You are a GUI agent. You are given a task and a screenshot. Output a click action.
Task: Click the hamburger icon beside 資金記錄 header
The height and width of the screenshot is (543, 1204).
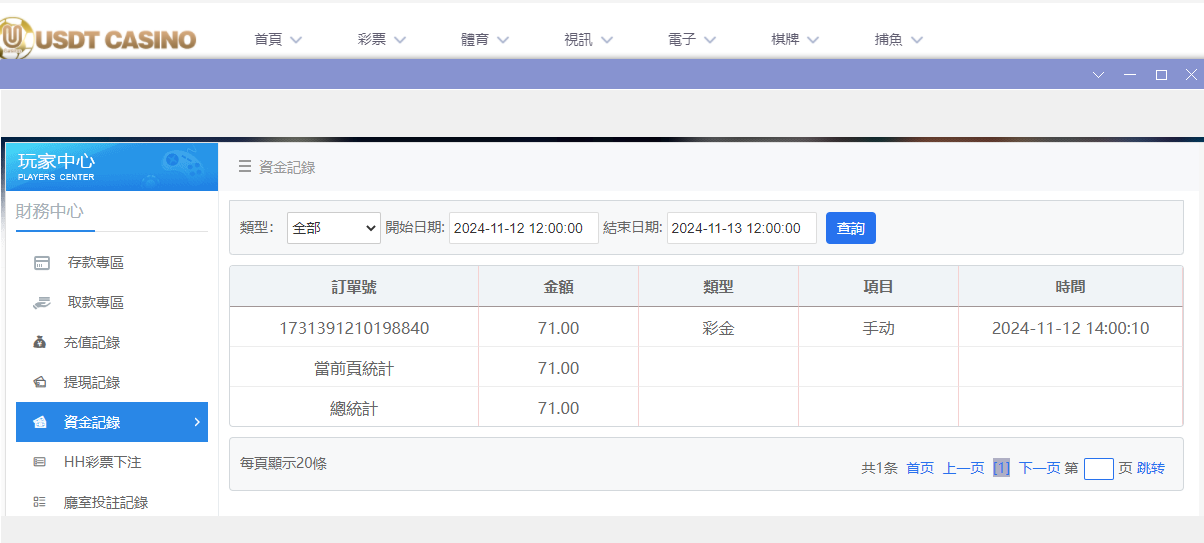tap(245, 167)
